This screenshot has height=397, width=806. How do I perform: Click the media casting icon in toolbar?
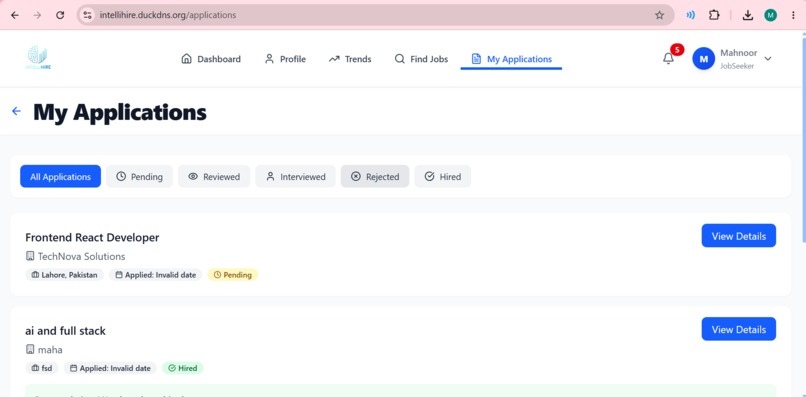pos(690,15)
